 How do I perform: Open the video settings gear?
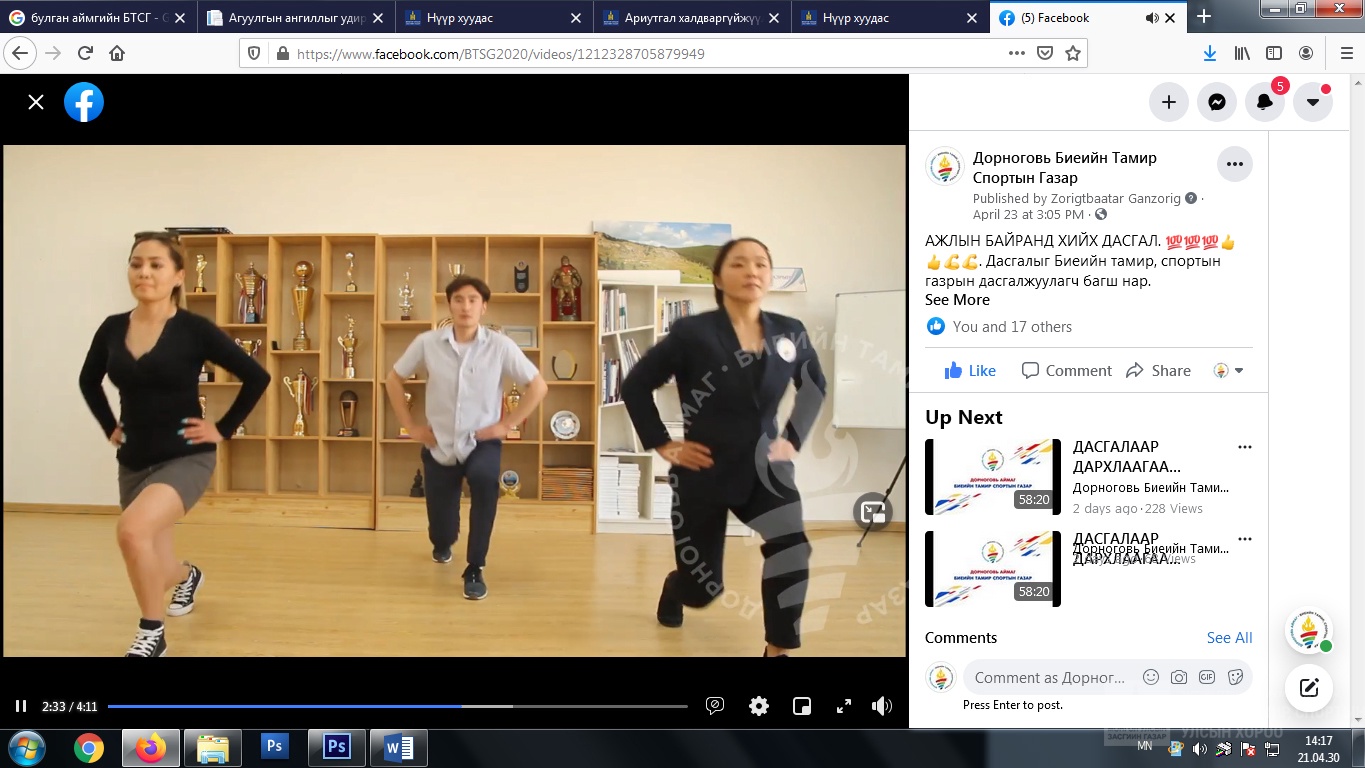click(759, 706)
